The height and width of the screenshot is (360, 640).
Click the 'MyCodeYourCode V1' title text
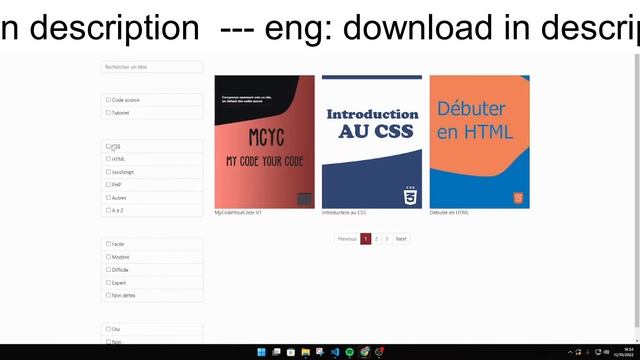tap(238, 213)
